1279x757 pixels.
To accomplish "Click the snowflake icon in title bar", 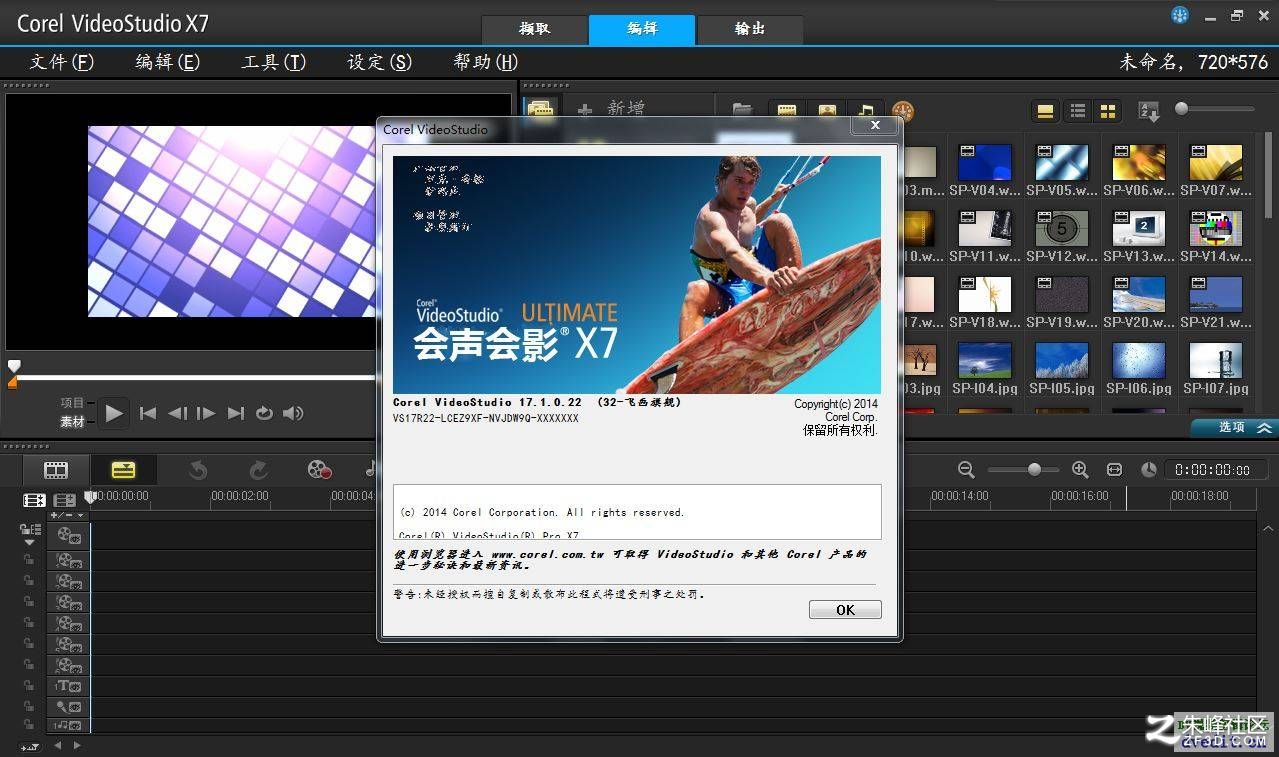I will [x=1180, y=15].
